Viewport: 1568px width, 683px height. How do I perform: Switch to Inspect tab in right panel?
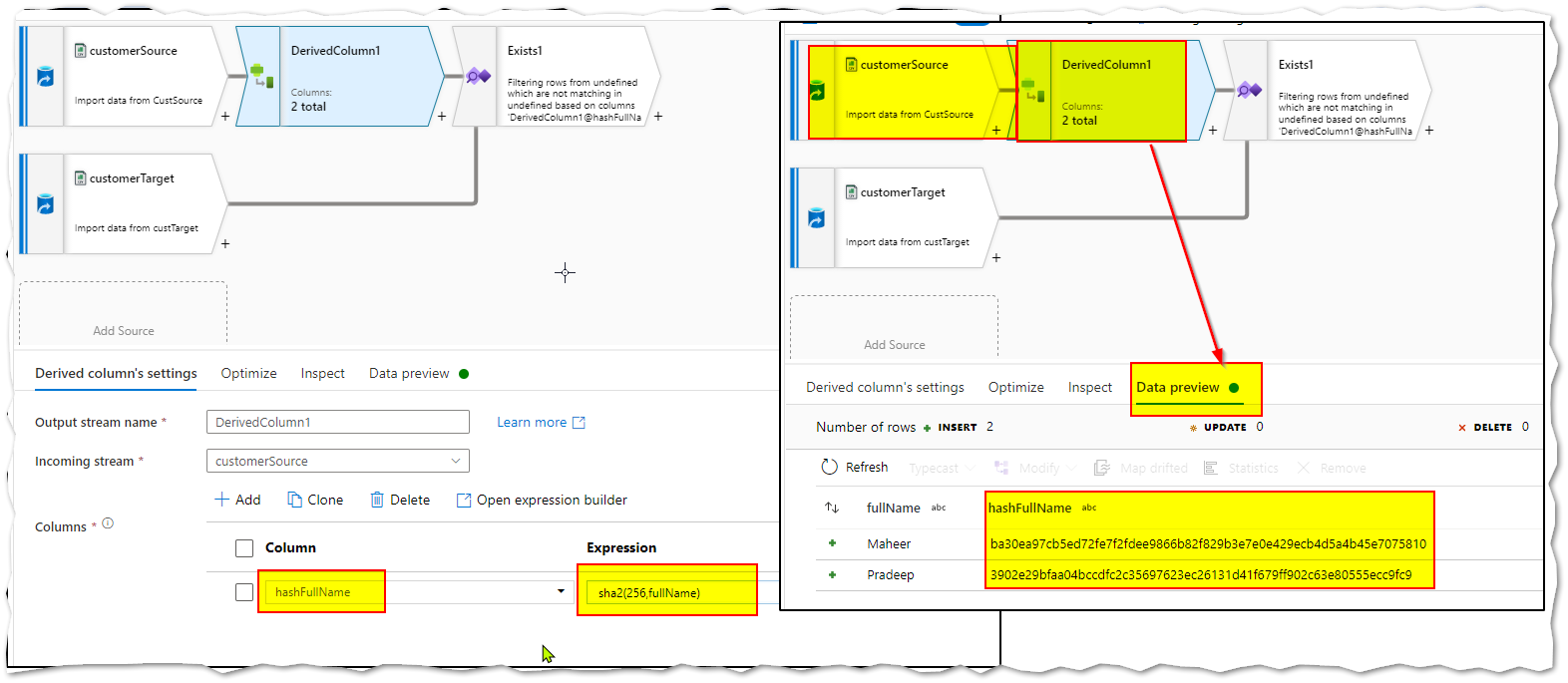(1089, 388)
